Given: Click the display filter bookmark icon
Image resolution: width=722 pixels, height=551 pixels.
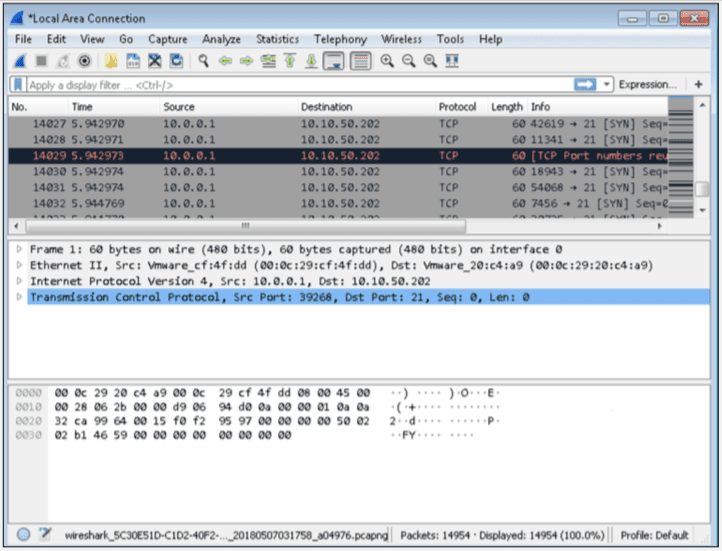Looking at the screenshot, I should (x=17, y=85).
